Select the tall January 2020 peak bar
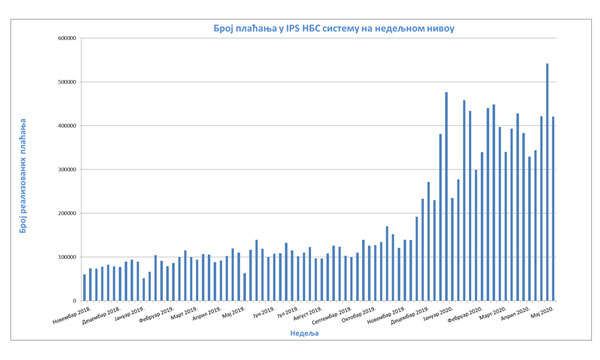Viewport: 600px width, 360px height. click(447, 196)
